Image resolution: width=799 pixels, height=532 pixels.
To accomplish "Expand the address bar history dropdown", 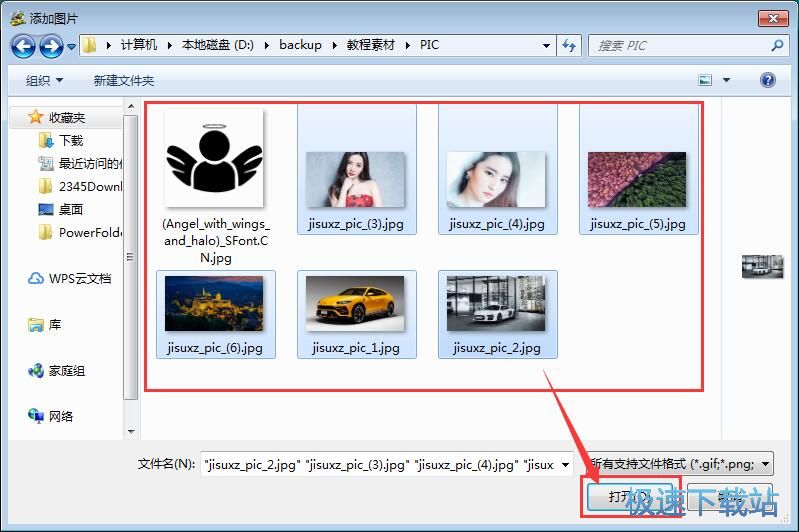I will point(546,45).
